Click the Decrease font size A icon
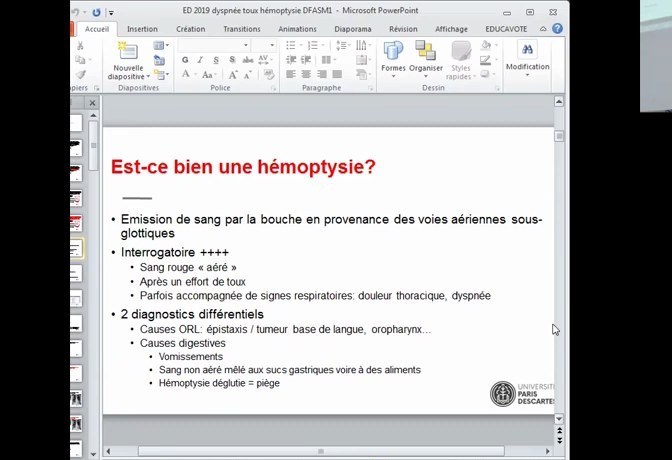 point(248,75)
